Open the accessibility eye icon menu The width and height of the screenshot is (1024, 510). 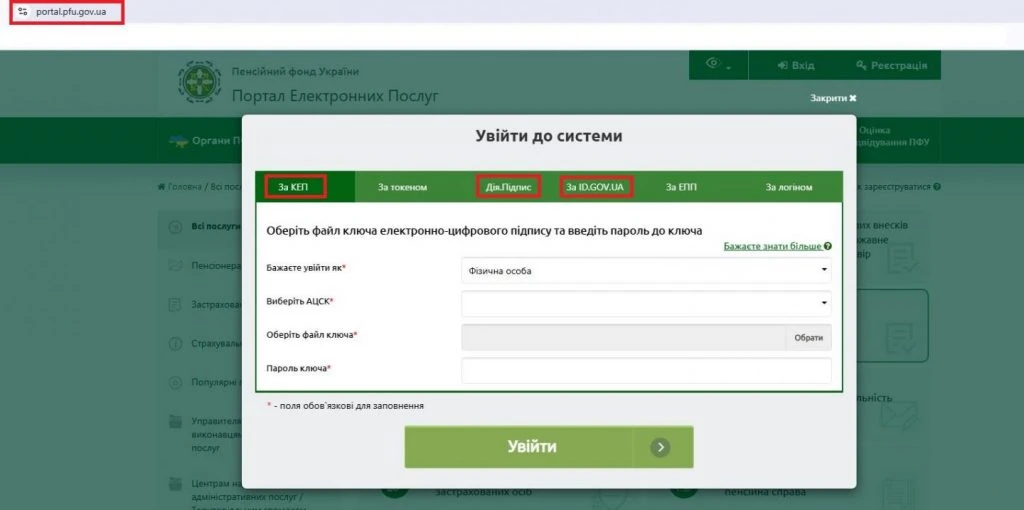click(x=718, y=64)
